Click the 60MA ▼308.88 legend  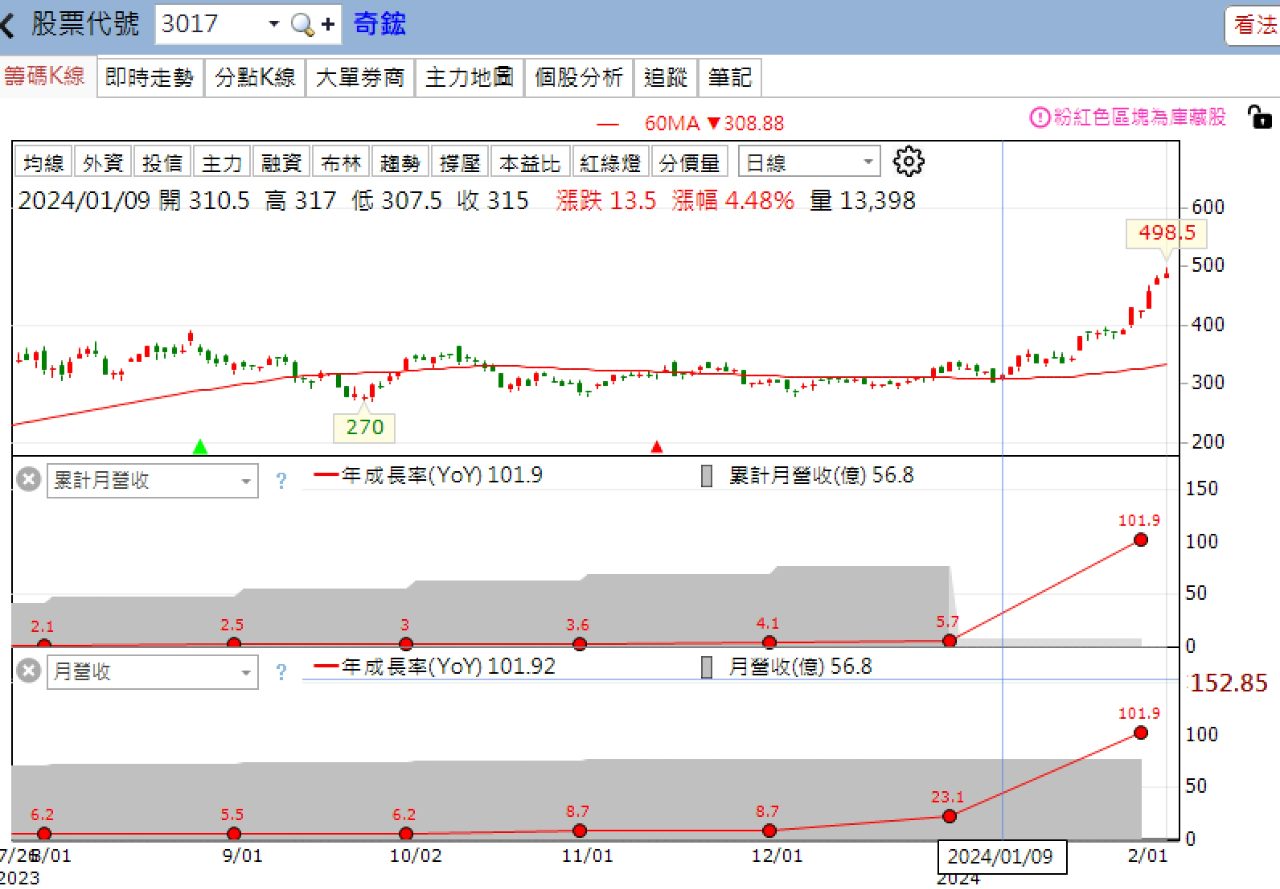690,123
